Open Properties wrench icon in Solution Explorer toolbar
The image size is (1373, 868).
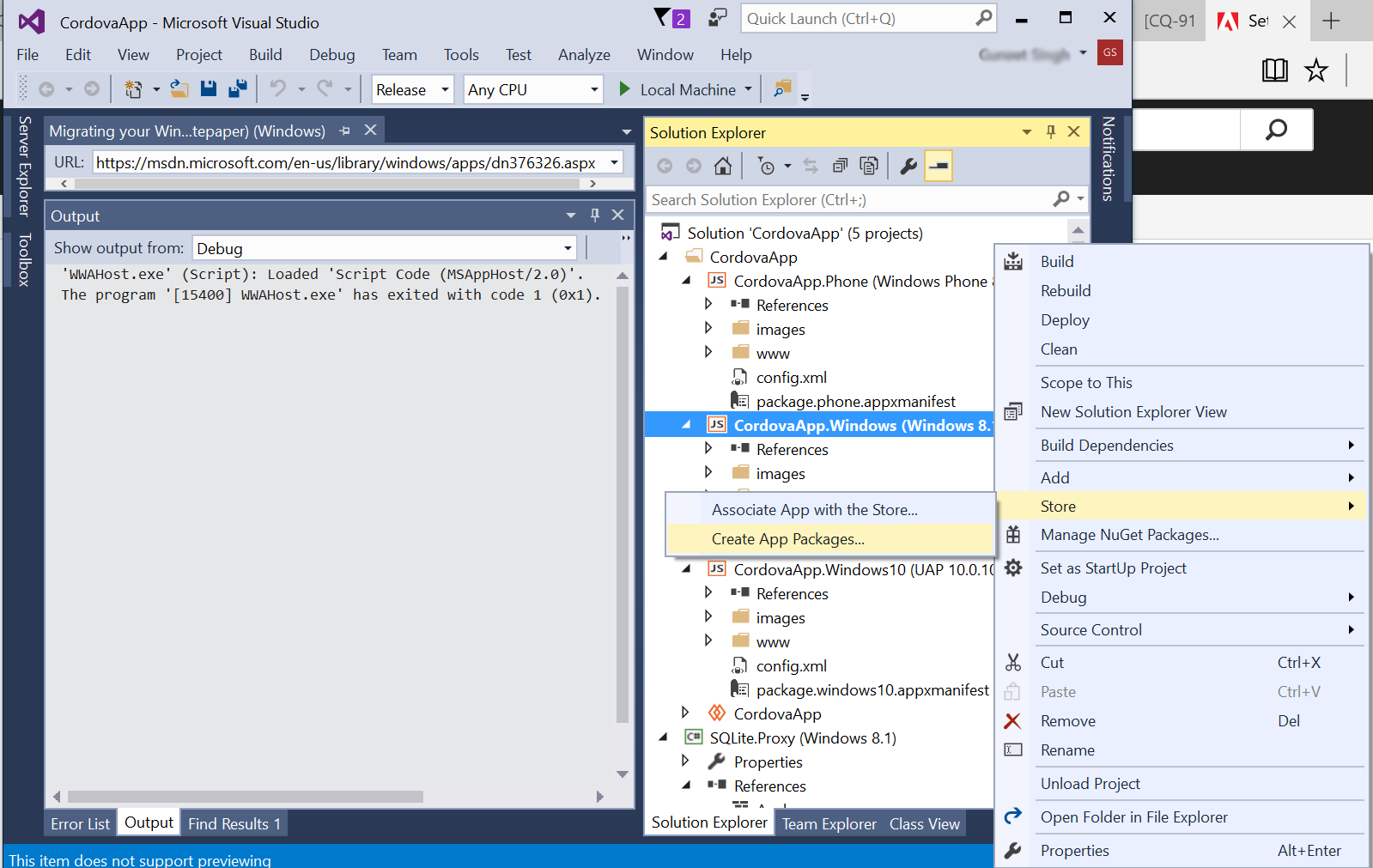pyautogui.click(x=908, y=166)
